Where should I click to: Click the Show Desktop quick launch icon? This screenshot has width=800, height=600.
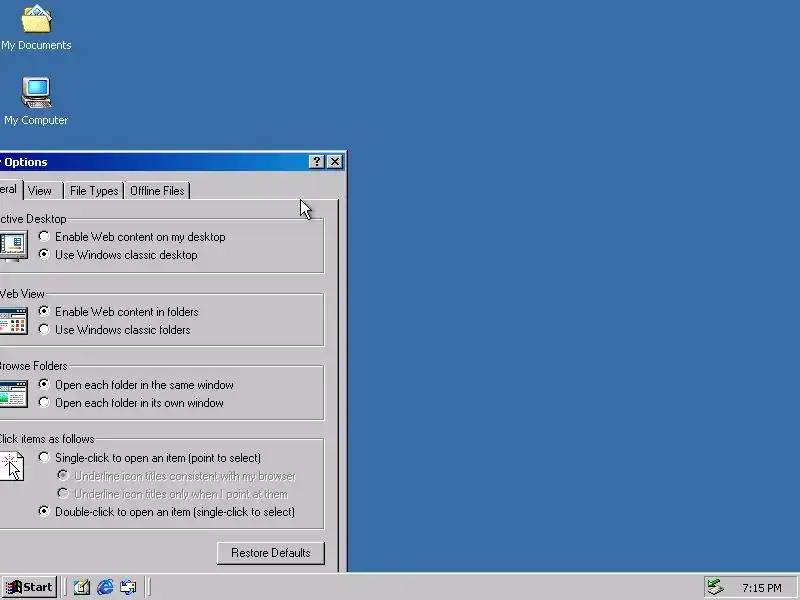click(82, 587)
